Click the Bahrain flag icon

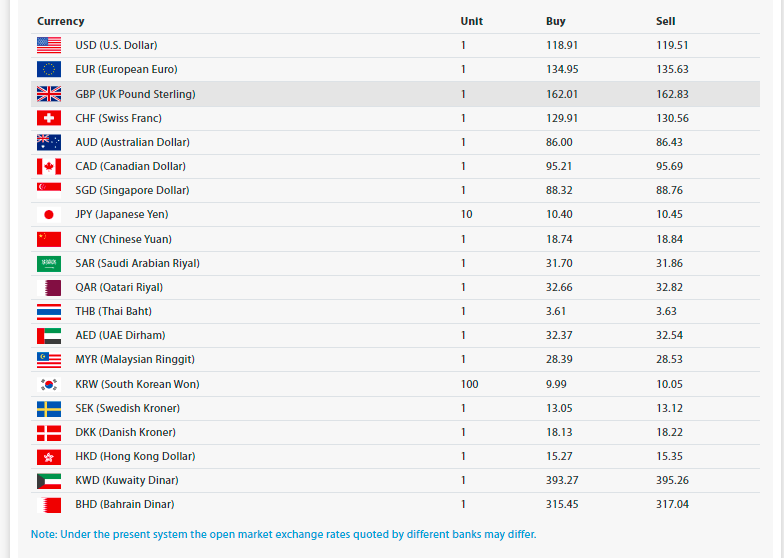[49, 504]
